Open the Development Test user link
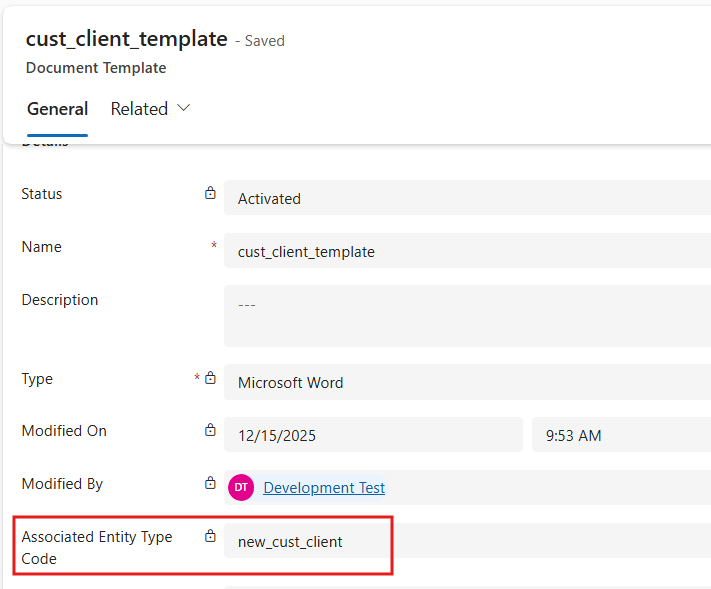 point(324,488)
